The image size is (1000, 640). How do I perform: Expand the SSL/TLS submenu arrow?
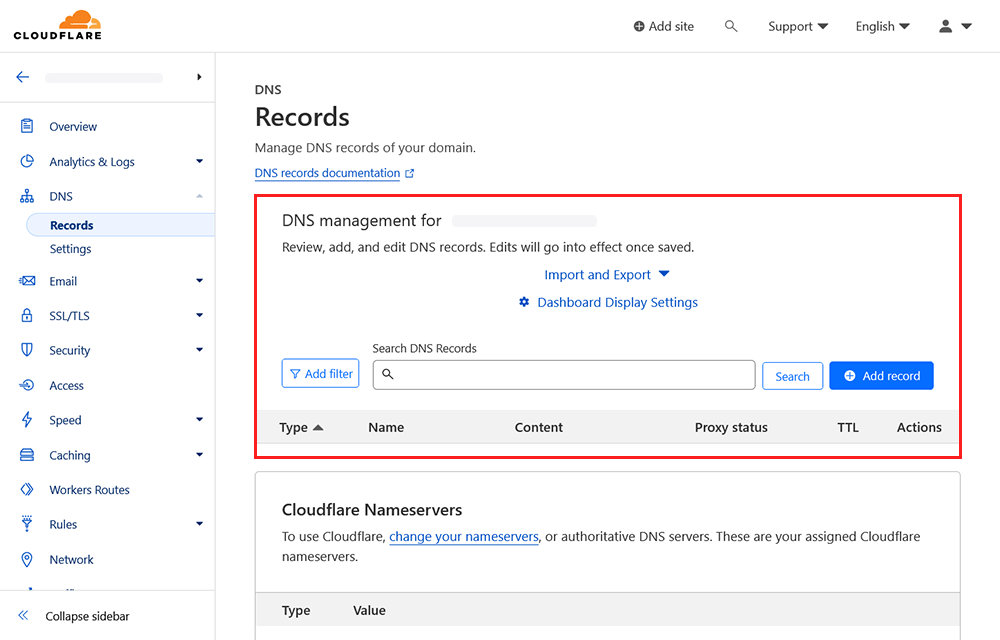[x=200, y=315]
